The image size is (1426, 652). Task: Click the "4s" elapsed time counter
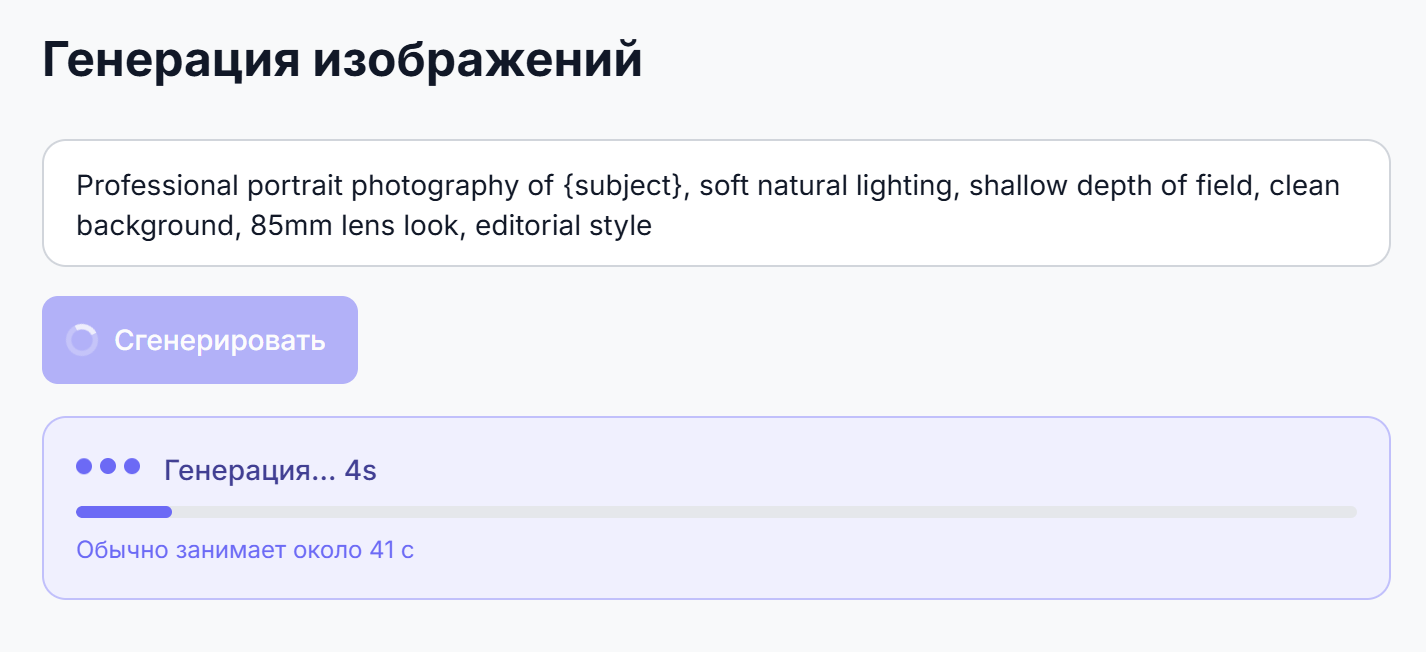(361, 470)
